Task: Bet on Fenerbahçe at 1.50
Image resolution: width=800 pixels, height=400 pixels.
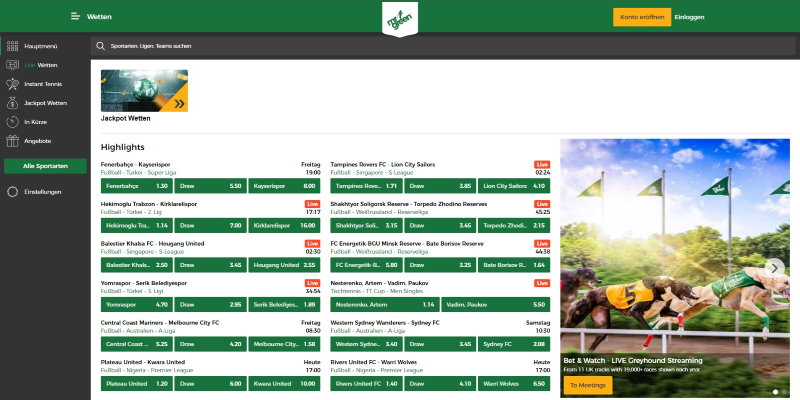Action: pos(137,186)
